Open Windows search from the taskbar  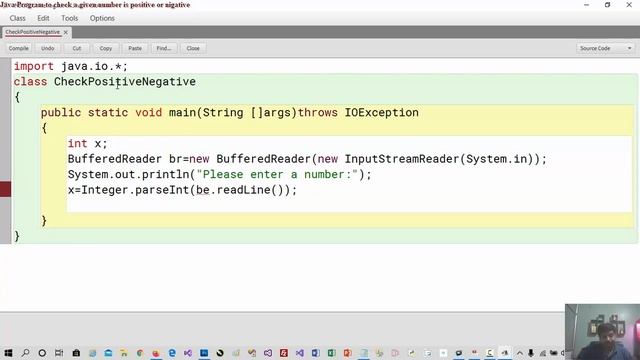[x=25, y=353]
